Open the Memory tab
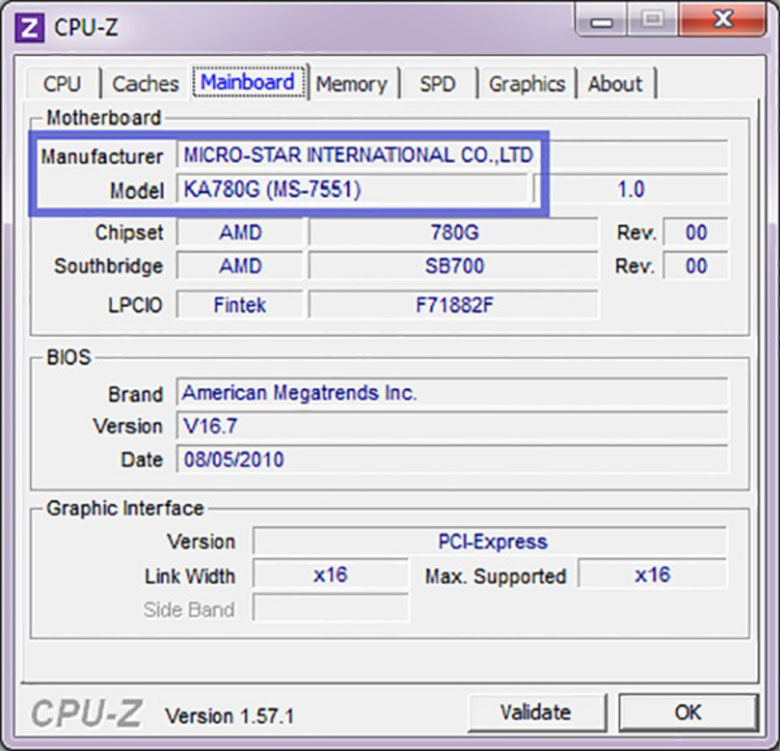Image resolution: width=780 pixels, height=751 pixels. tap(352, 84)
